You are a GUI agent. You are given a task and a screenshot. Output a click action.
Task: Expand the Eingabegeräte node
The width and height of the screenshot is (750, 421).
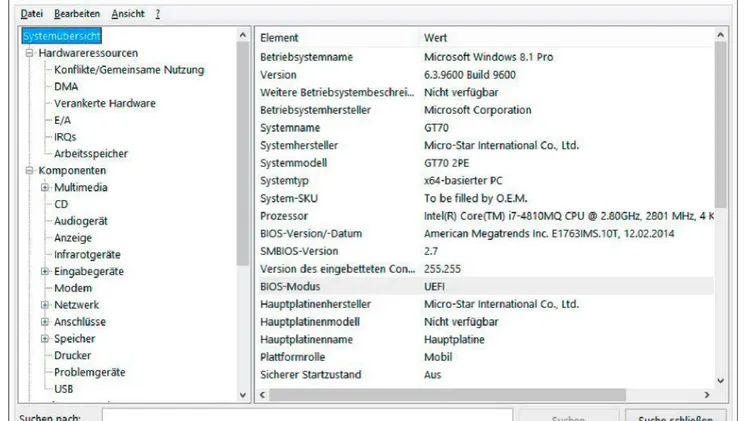(45, 271)
